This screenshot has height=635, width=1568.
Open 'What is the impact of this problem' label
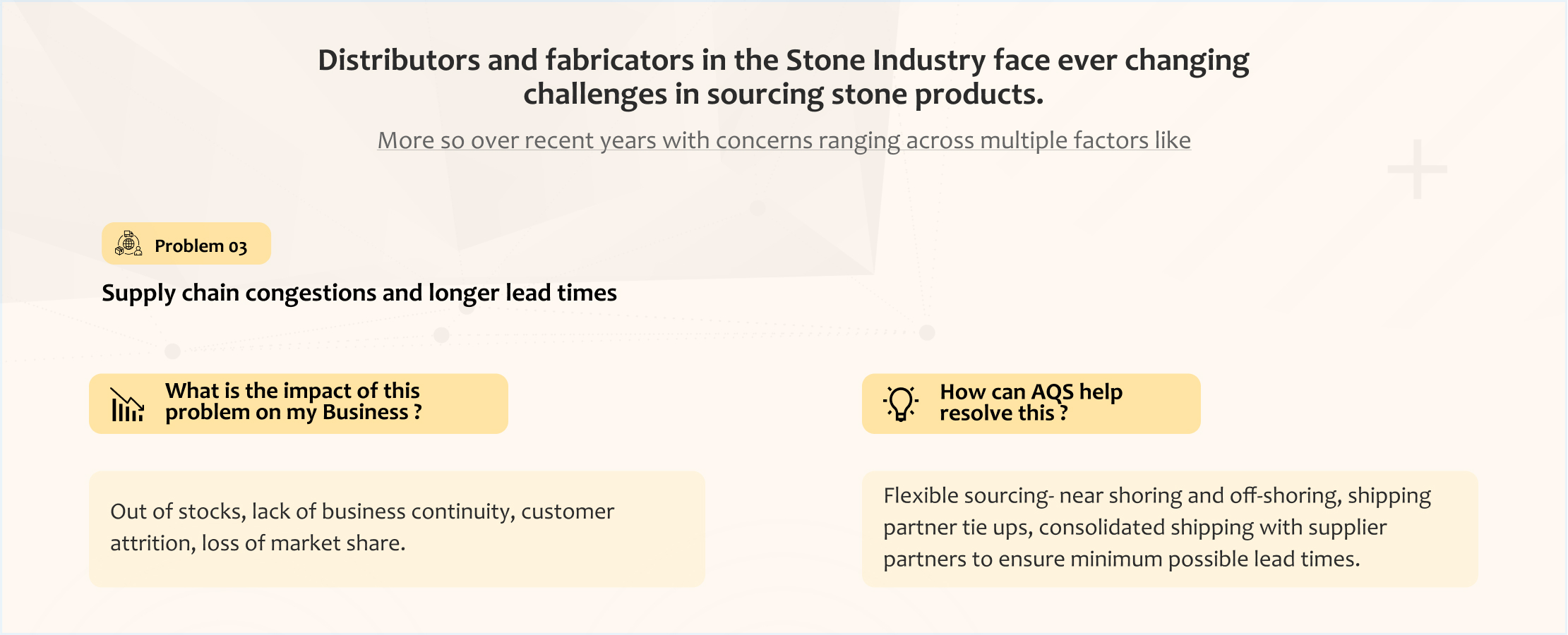[293, 401]
